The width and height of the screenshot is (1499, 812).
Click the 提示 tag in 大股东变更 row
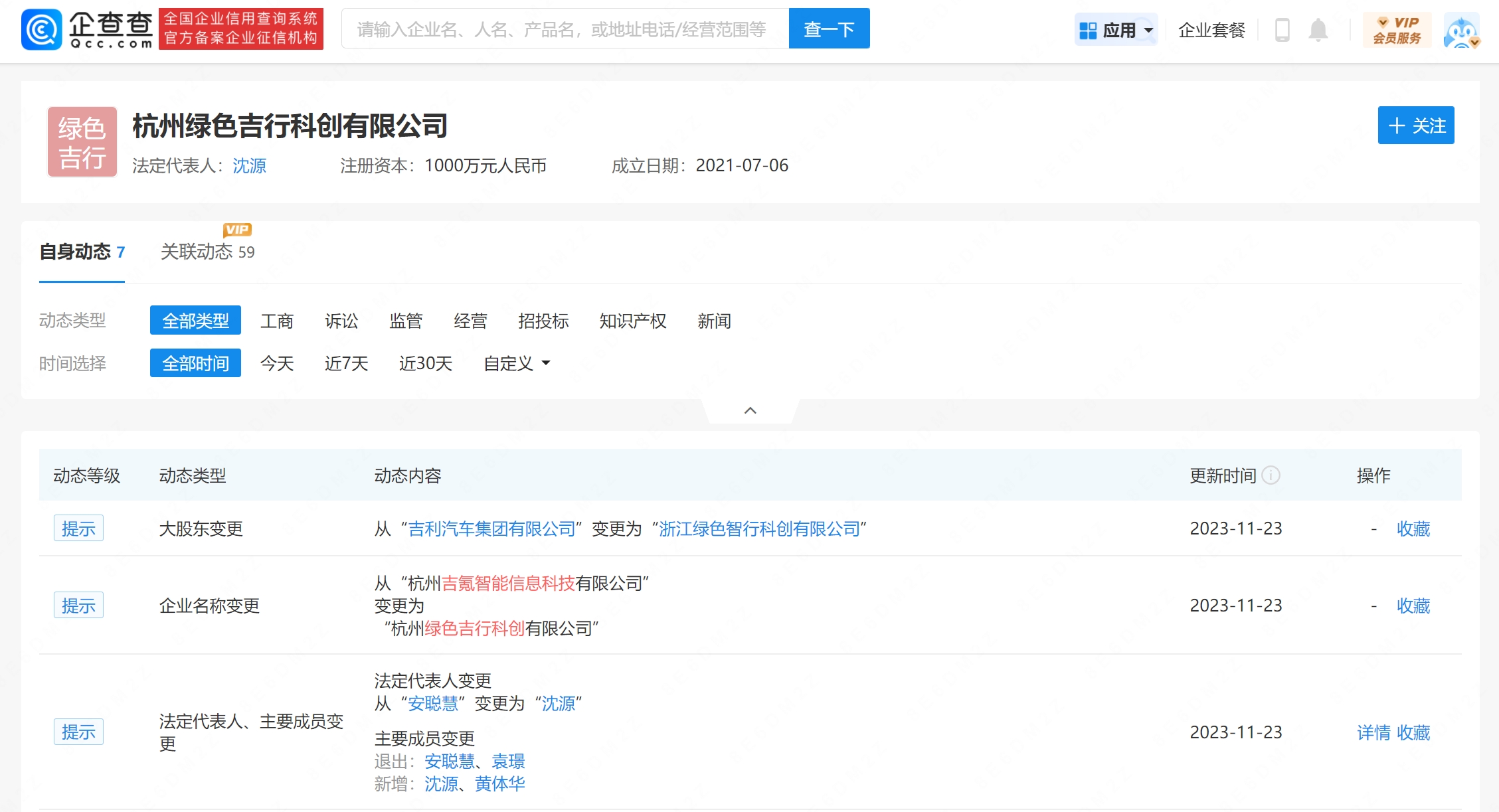pos(78,528)
